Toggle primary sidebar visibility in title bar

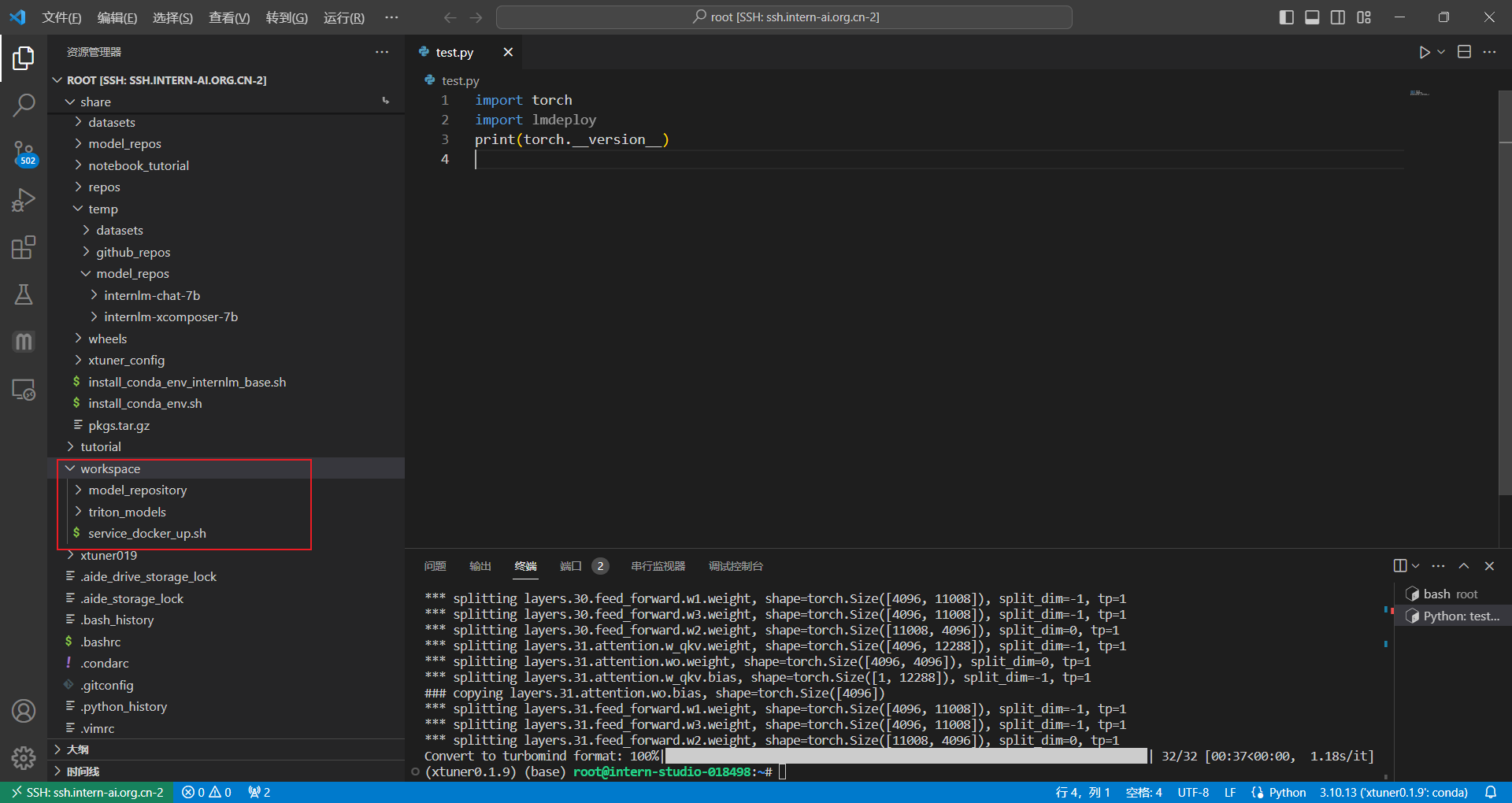1286,17
